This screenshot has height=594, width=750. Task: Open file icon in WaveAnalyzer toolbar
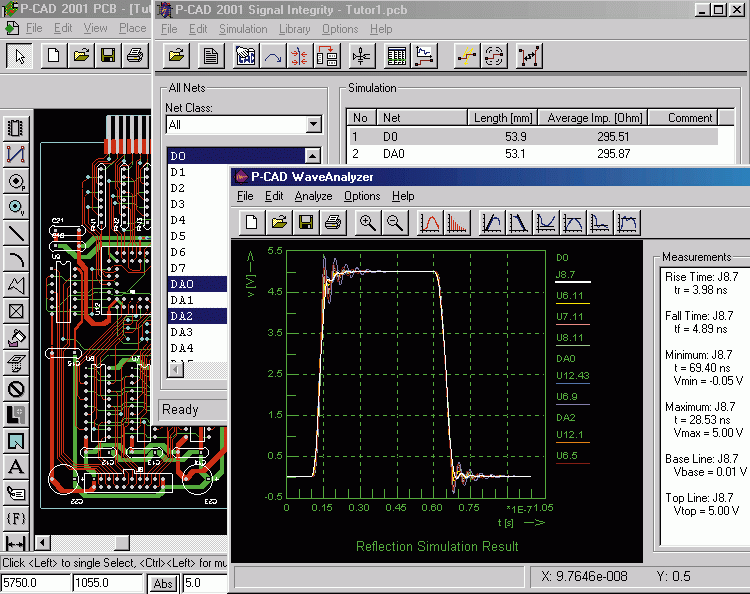pyautogui.click(x=279, y=223)
